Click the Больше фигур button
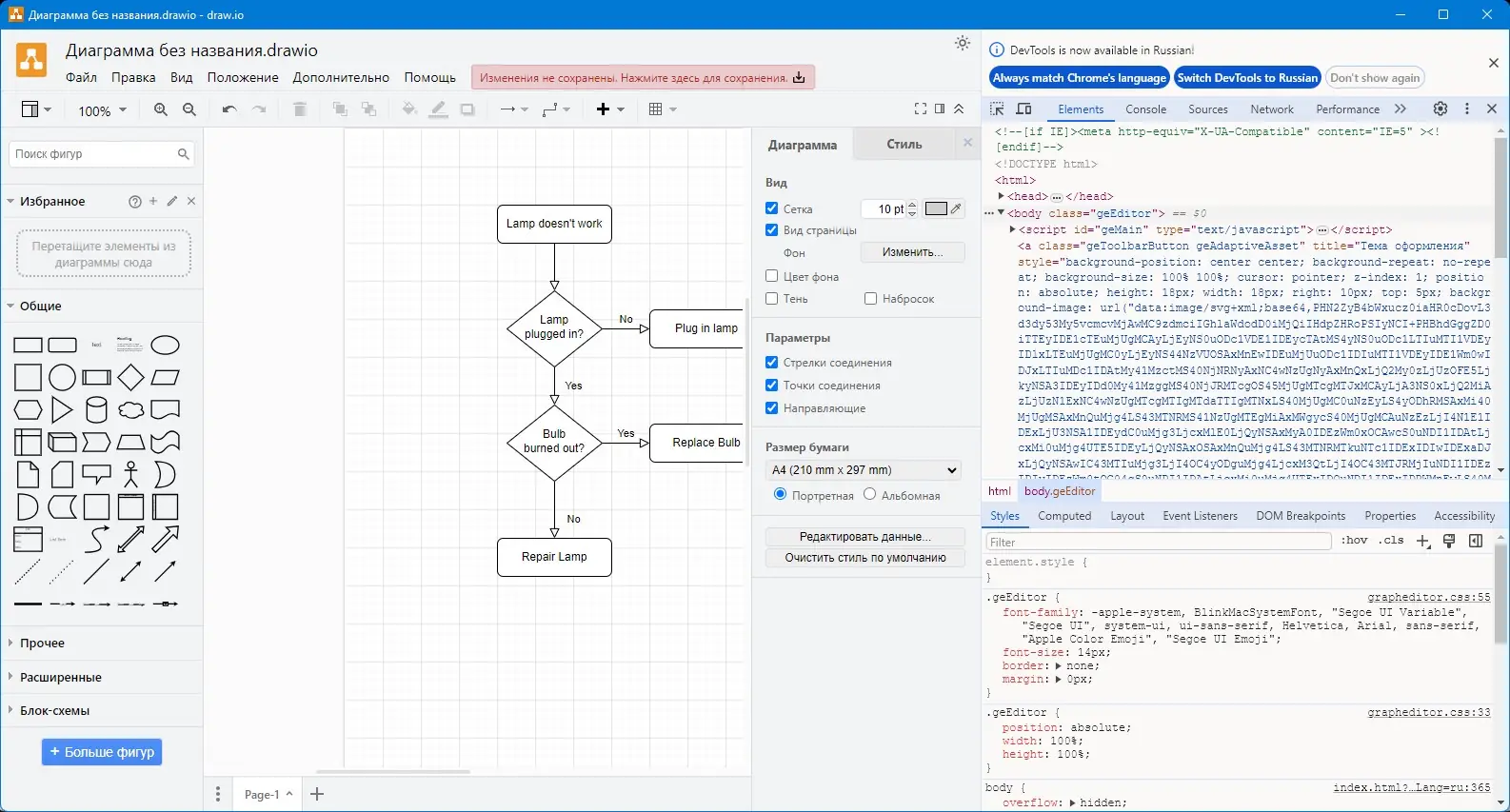Image resolution: width=1510 pixels, height=812 pixels. (102, 752)
